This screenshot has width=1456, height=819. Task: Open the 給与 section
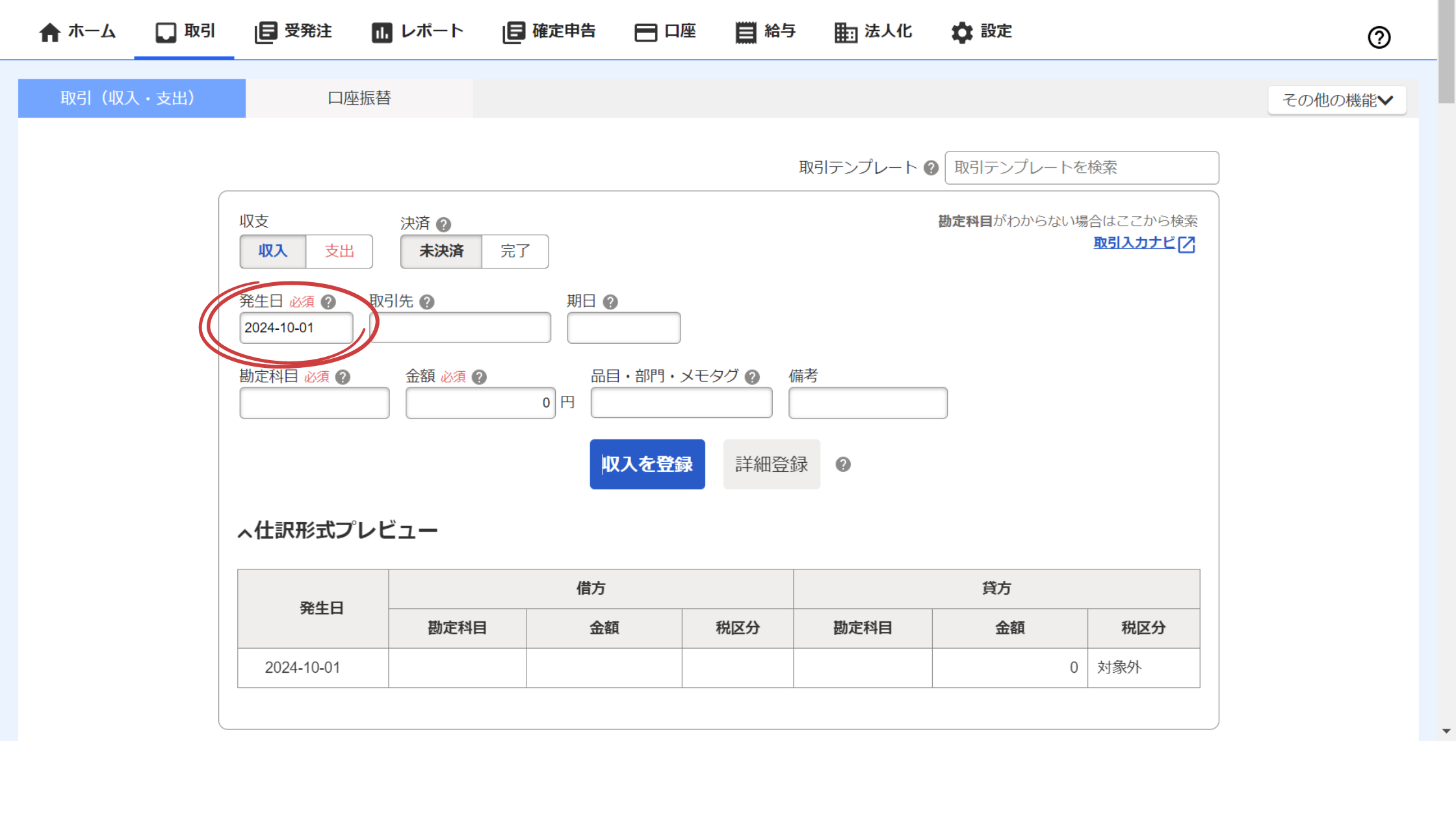765,31
